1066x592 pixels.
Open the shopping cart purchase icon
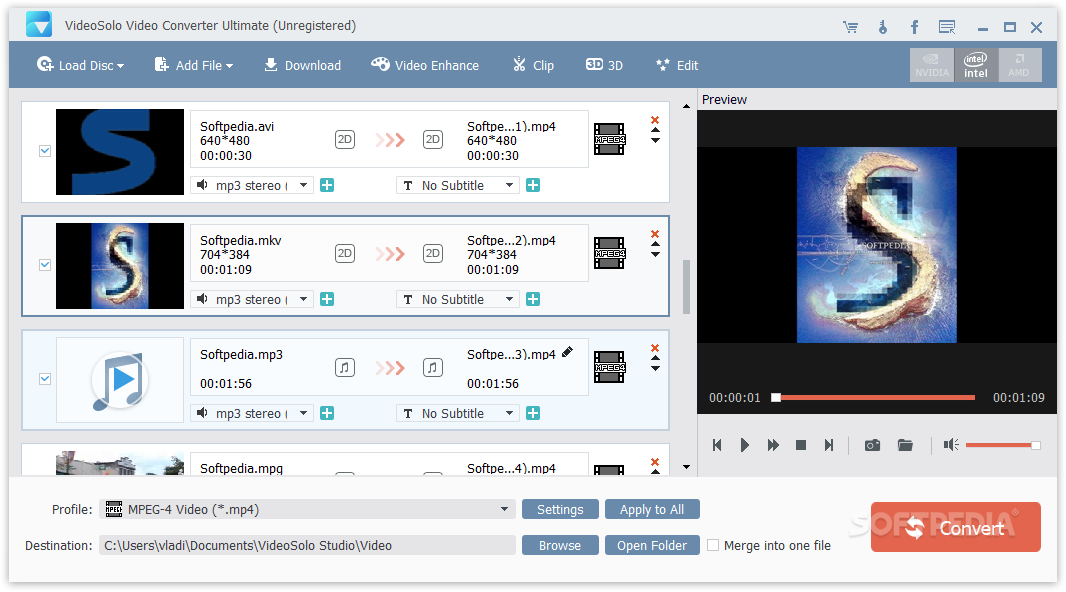pos(850,27)
